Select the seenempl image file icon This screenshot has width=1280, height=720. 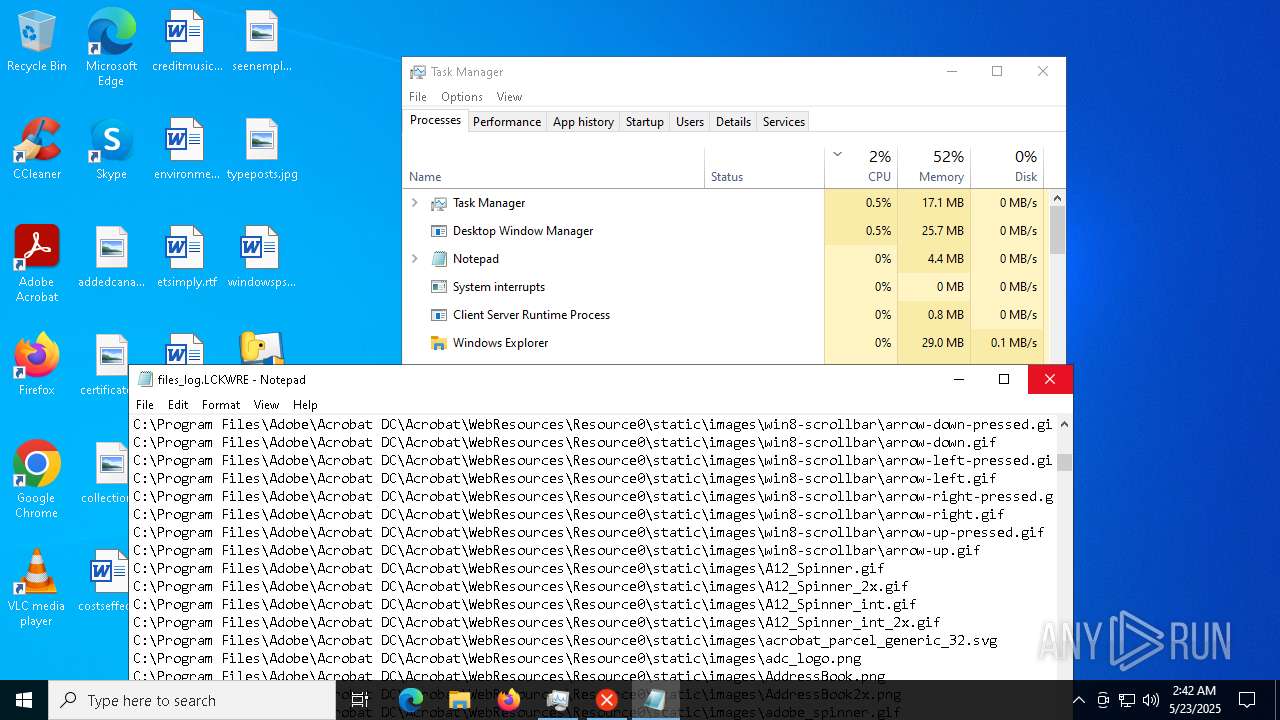click(262, 42)
